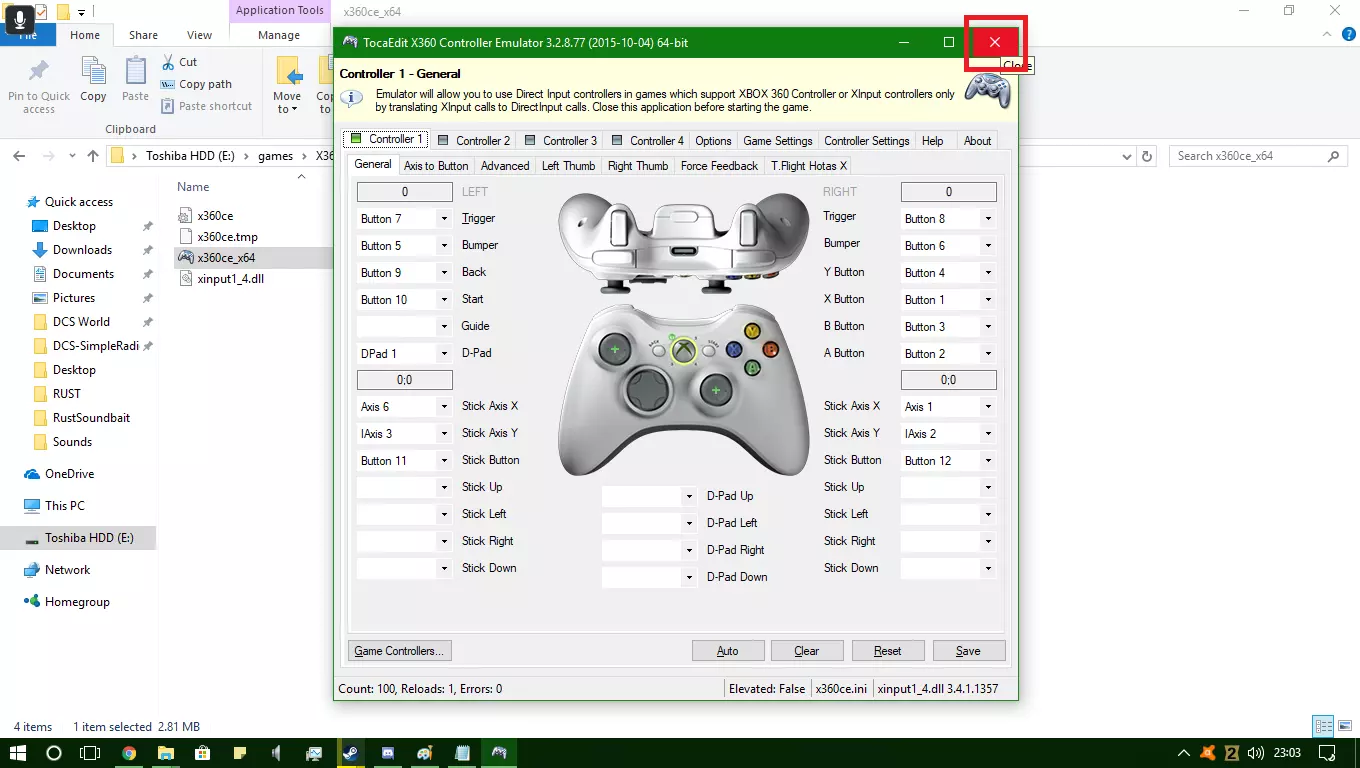Select the x360ce.tmp file
Viewport: 1360px width, 768px height.
[228, 237]
